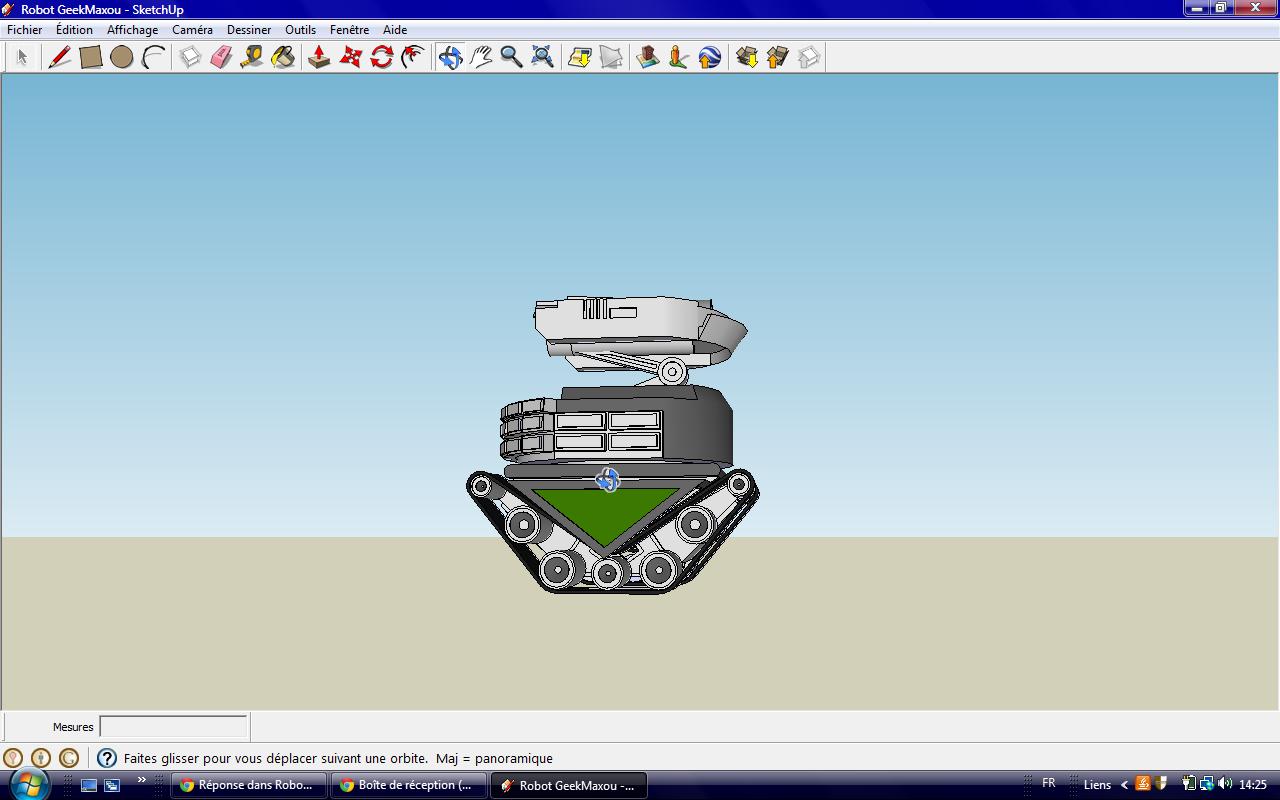This screenshot has width=1280, height=800.
Task: Select the Pan hand tool
Action: click(481, 57)
